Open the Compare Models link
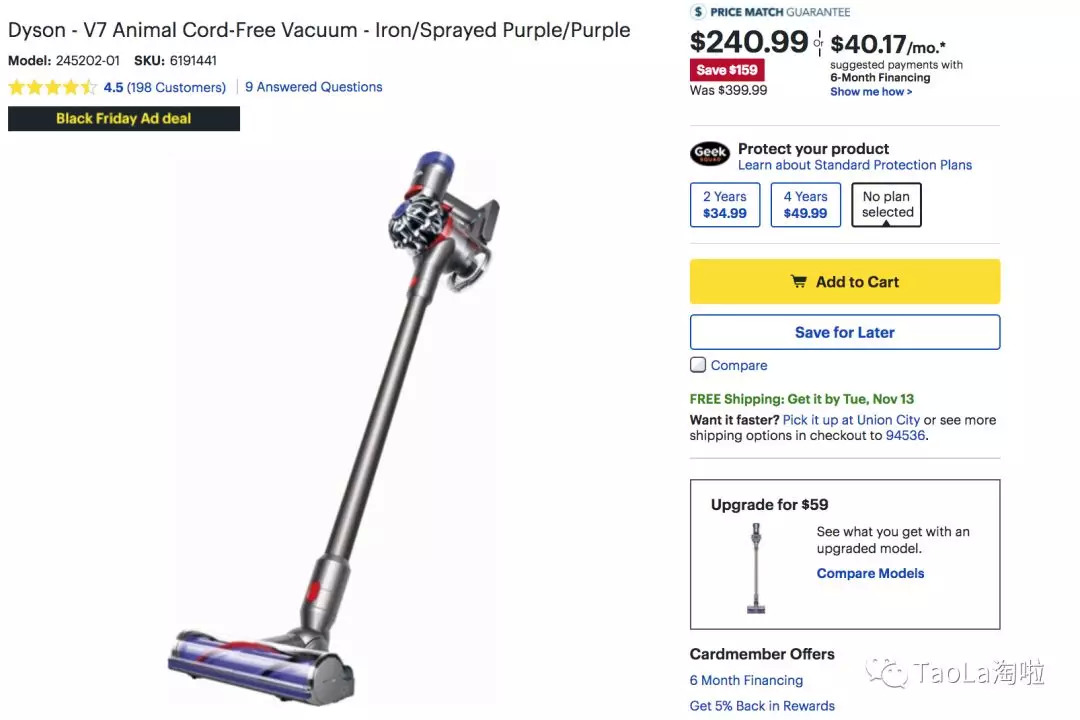Viewport: 1080px width, 720px height. tap(871, 573)
